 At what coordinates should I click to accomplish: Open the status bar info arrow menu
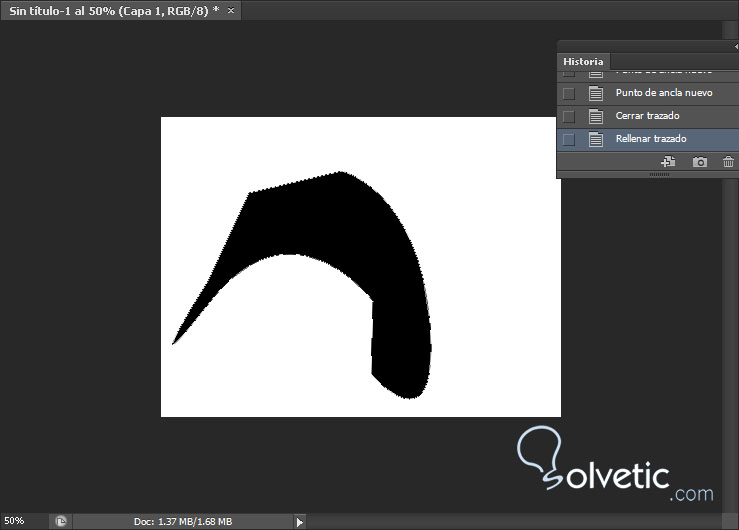tap(300, 522)
